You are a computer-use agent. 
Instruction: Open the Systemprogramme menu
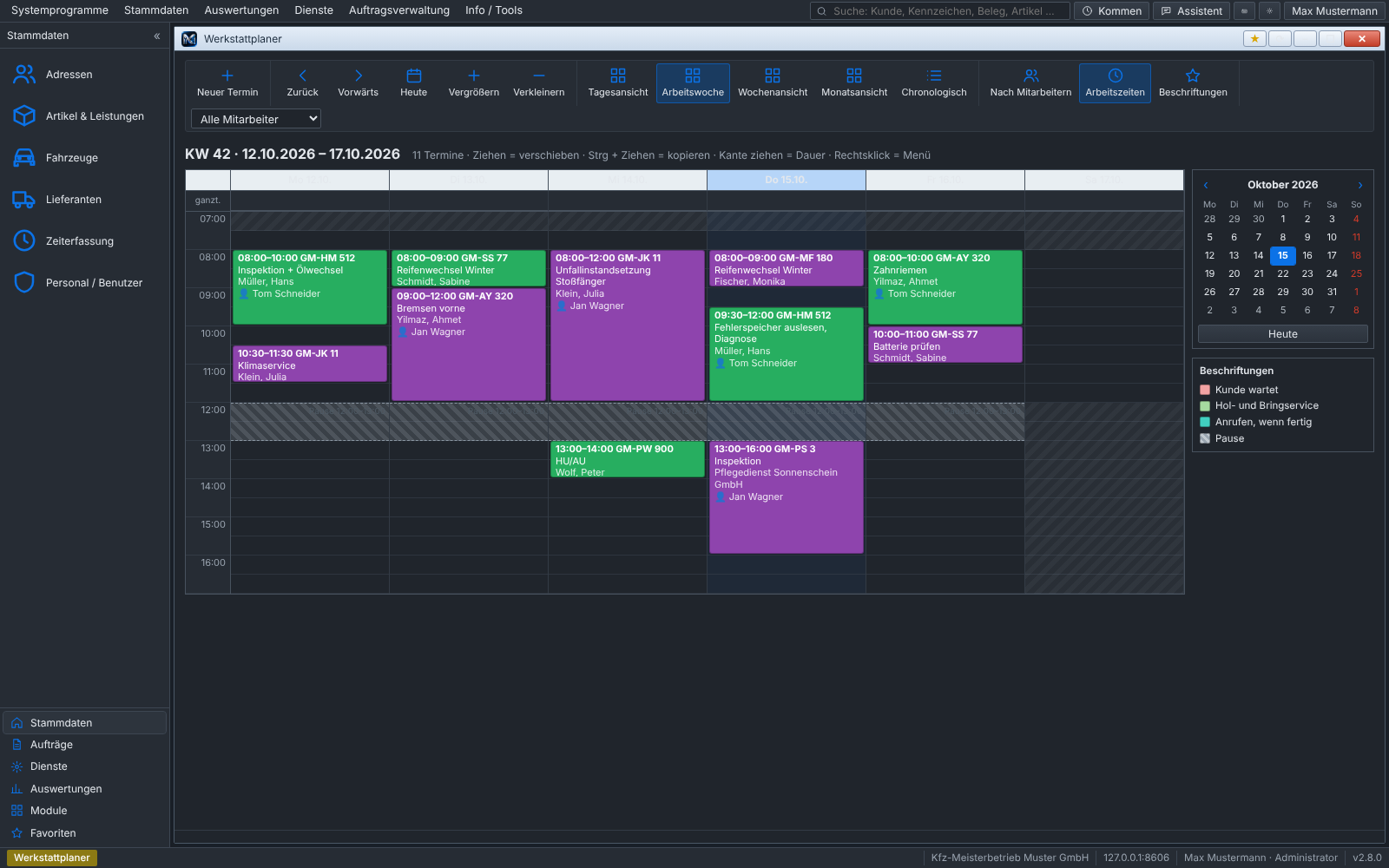click(x=60, y=10)
